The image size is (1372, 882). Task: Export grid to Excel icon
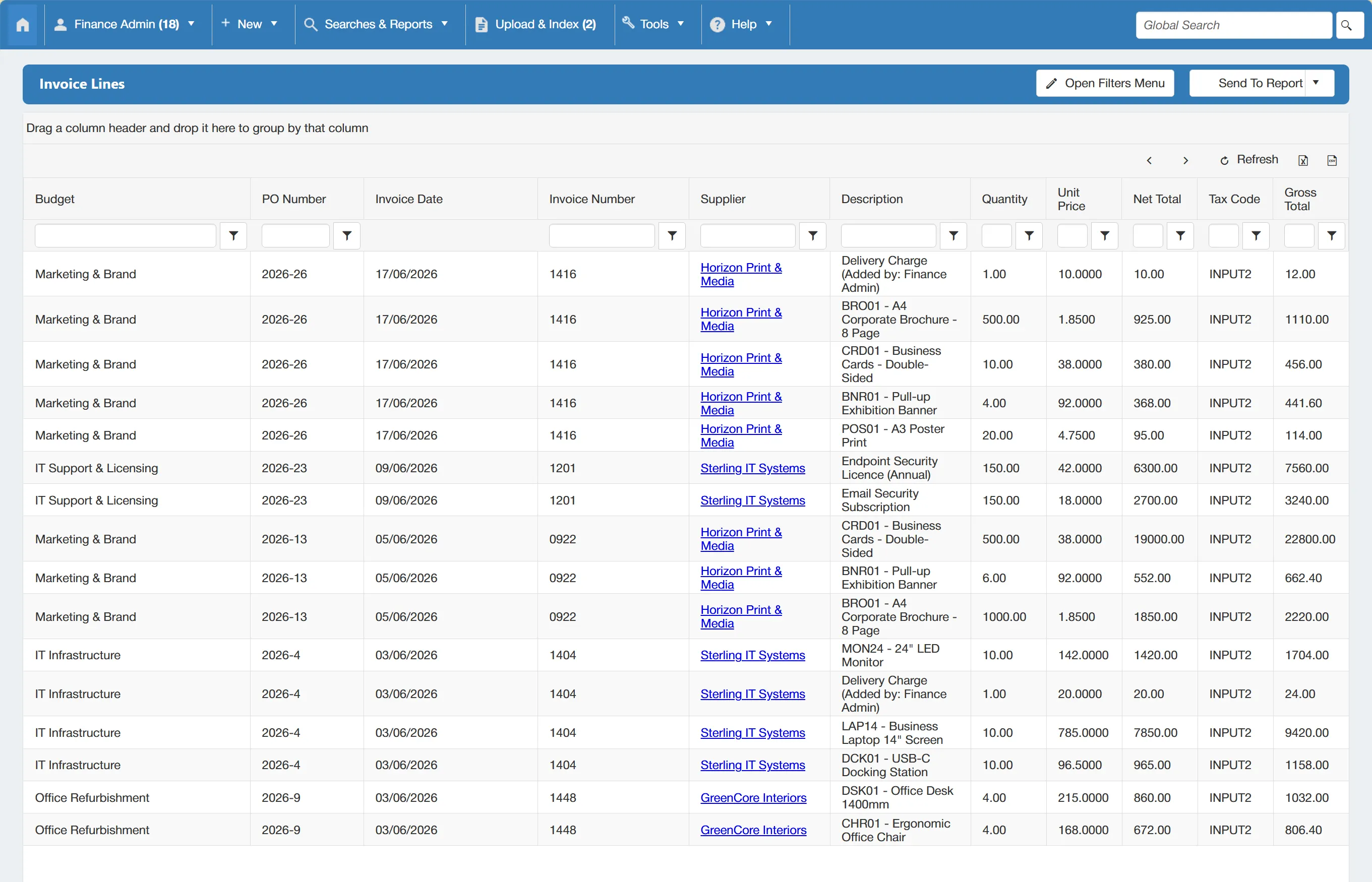click(x=1303, y=160)
